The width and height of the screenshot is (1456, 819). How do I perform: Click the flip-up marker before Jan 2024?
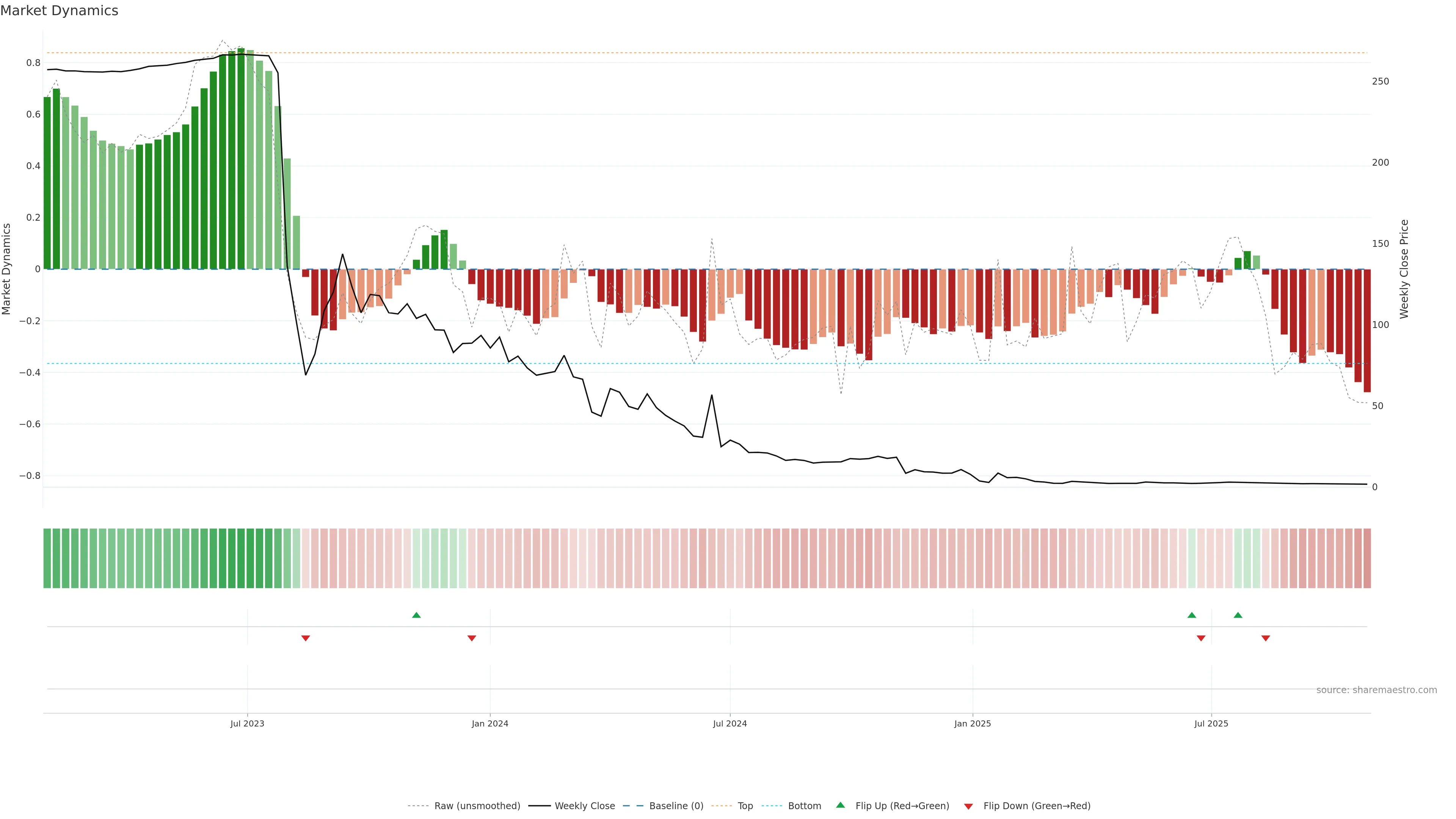coord(417,615)
